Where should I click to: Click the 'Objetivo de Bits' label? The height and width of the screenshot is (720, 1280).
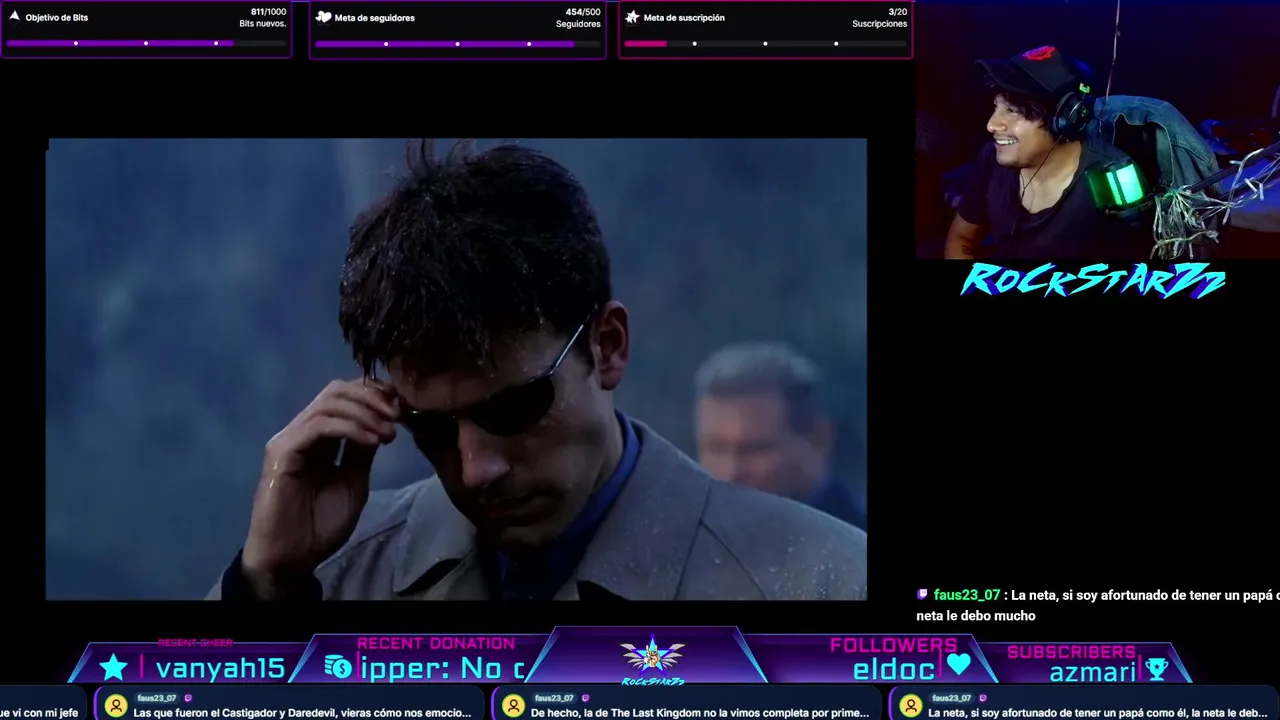pos(57,17)
